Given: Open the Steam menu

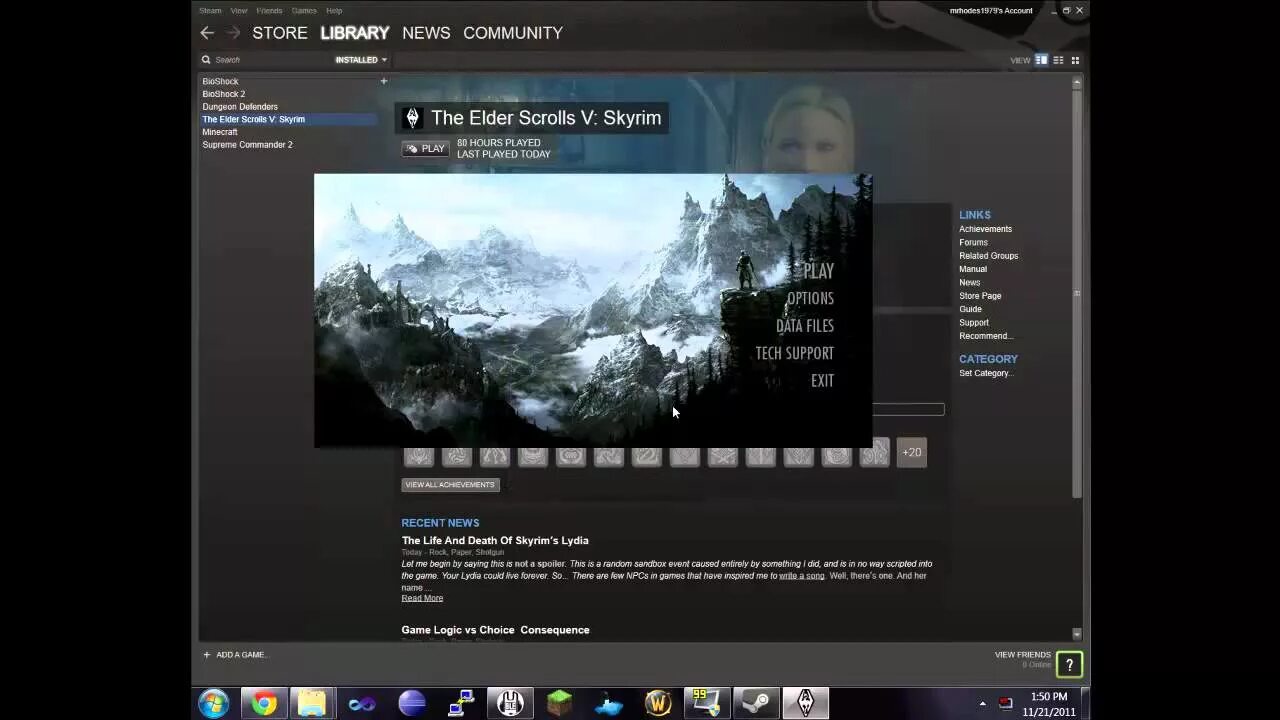Looking at the screenshot, I should (210, 10).
